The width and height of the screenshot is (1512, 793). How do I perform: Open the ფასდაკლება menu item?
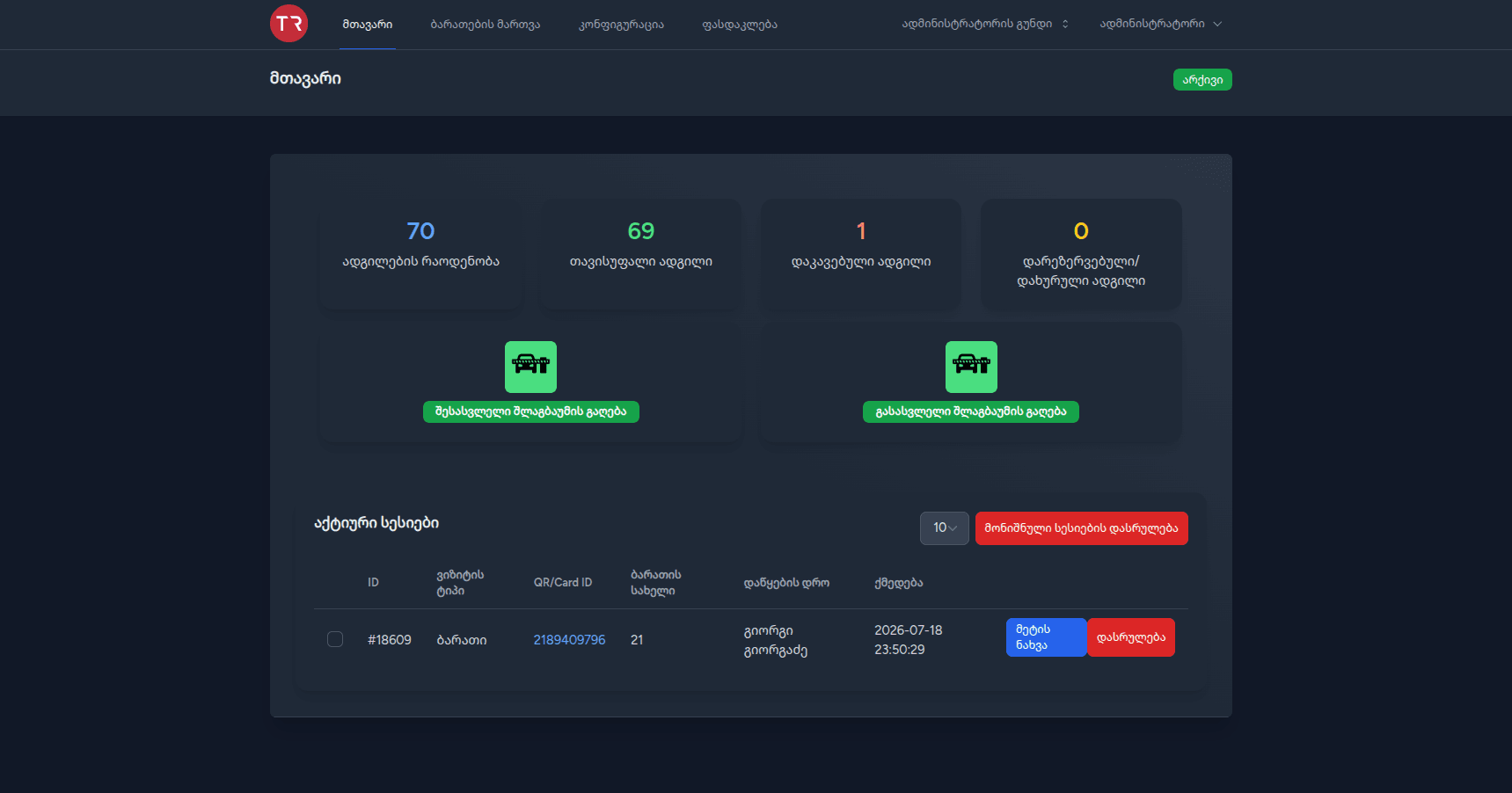click(740, 25)
